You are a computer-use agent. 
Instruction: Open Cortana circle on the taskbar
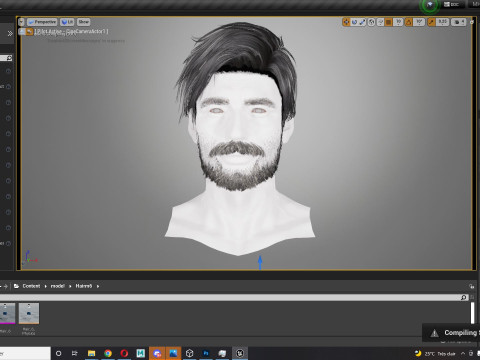[58, 353]
